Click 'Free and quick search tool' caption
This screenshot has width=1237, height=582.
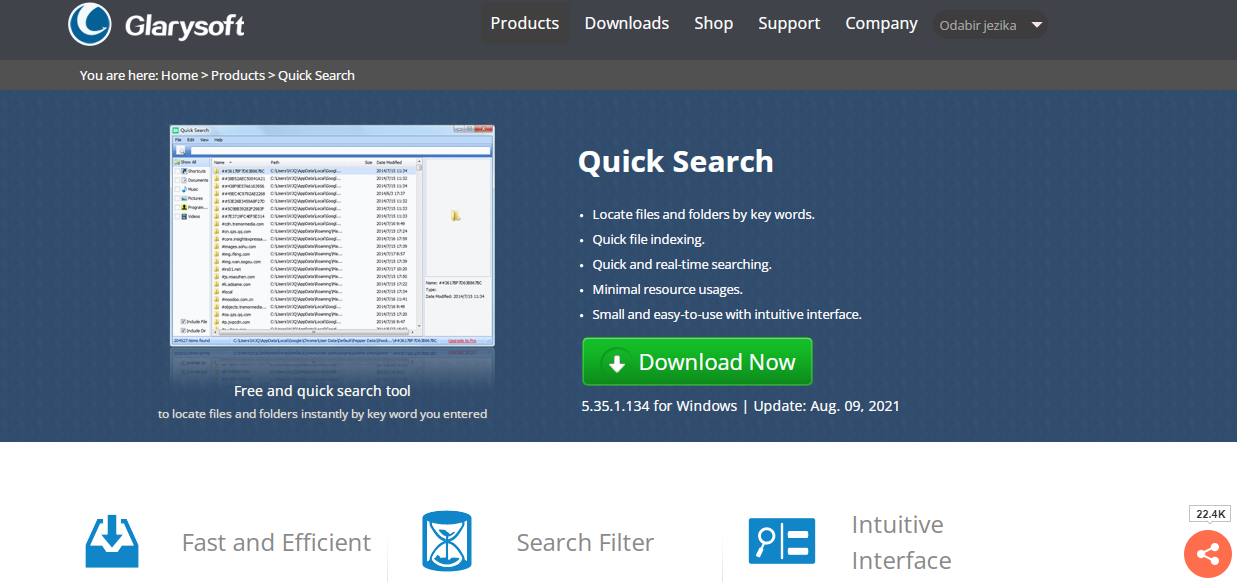click(x=322, y=391)
